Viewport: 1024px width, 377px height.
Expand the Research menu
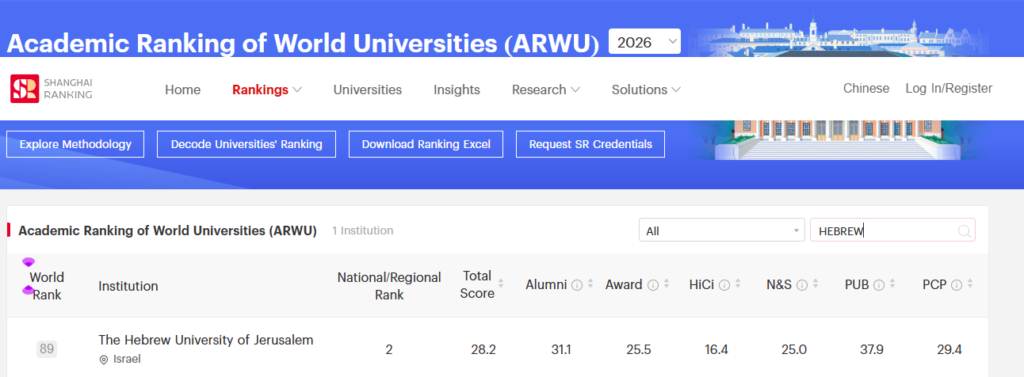coord(546,90)
